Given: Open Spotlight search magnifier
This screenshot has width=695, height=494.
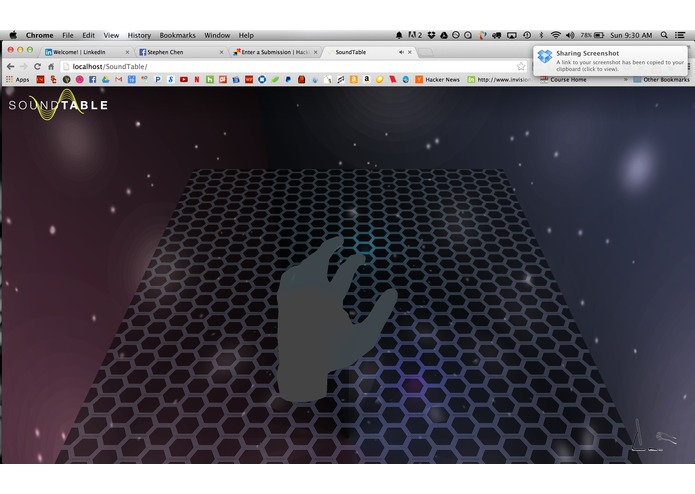Looking at the screenshot, I should tap(664, 35).
